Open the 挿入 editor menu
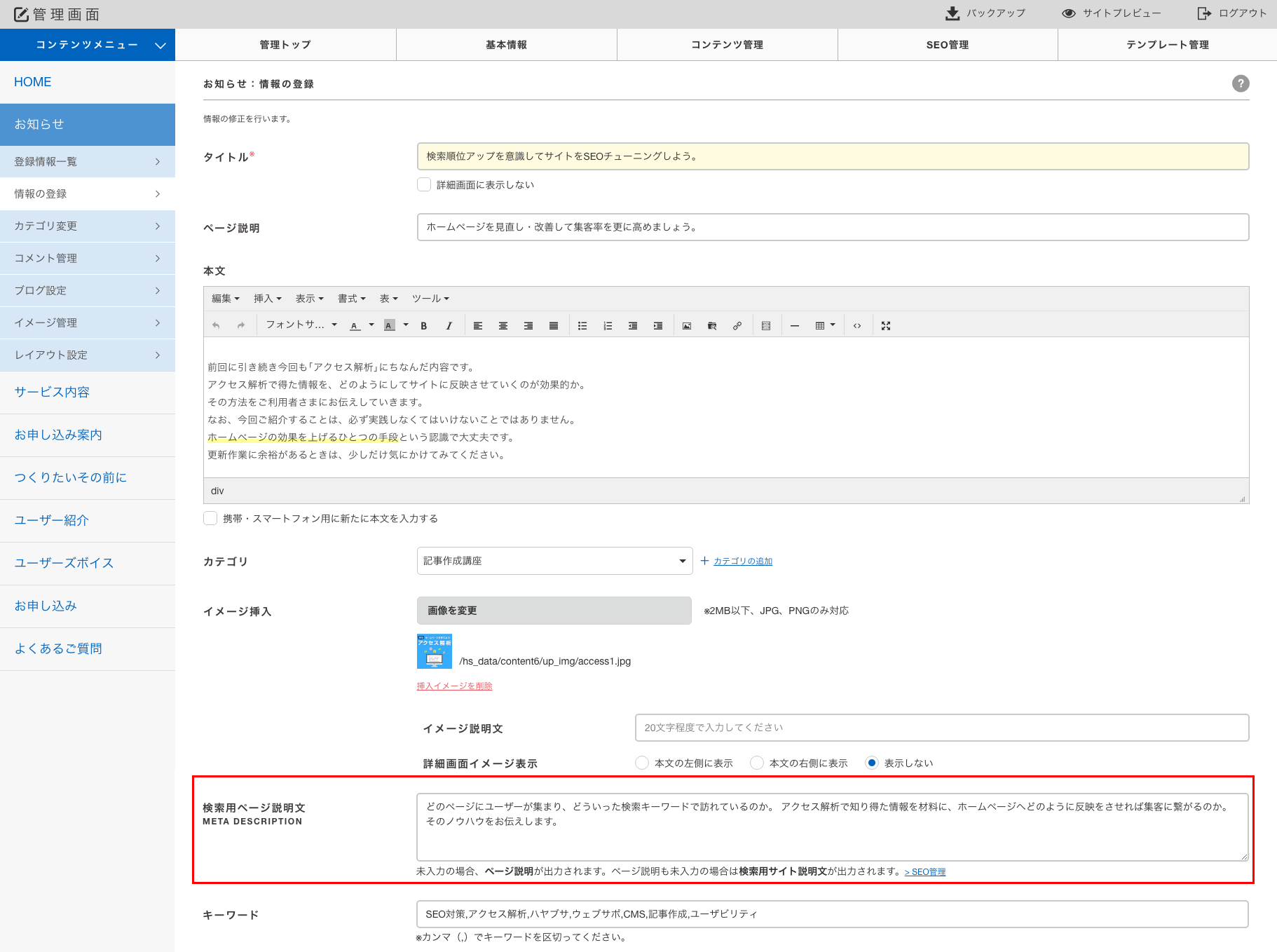This screenshot has height=952, width=1277. pos(267,299)
